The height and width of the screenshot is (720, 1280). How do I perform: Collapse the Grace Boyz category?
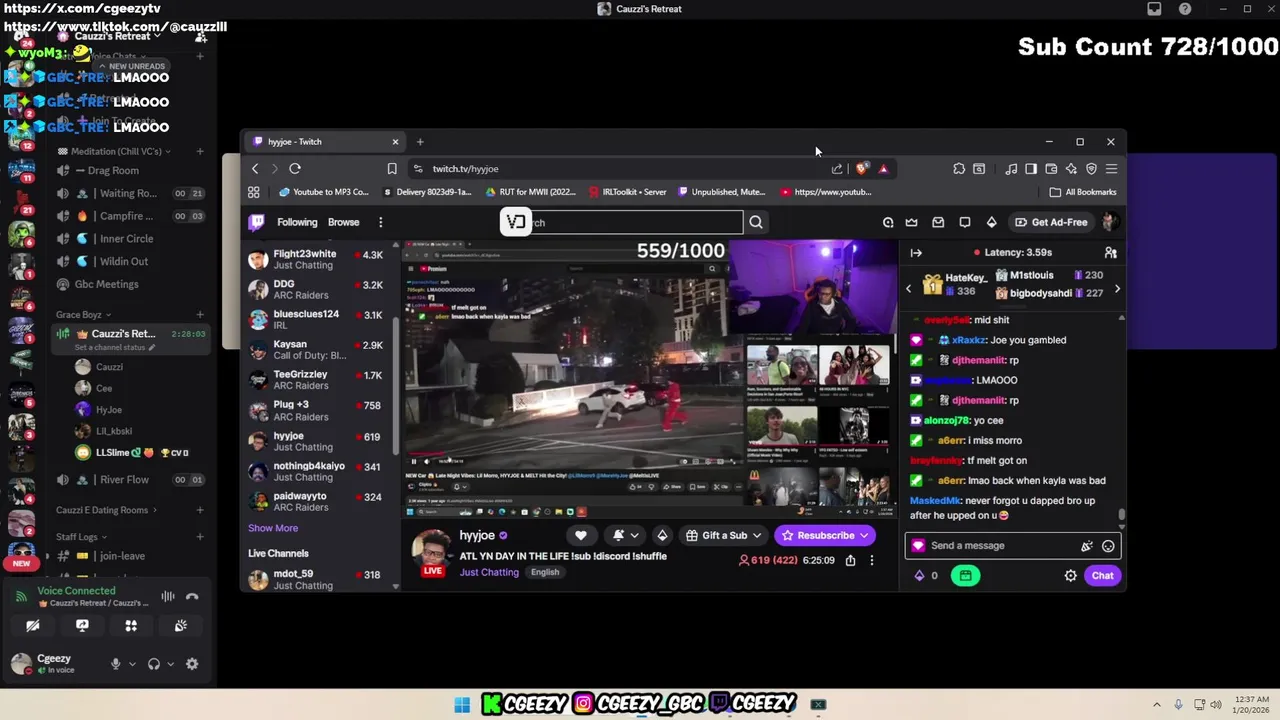click(84, 315)
